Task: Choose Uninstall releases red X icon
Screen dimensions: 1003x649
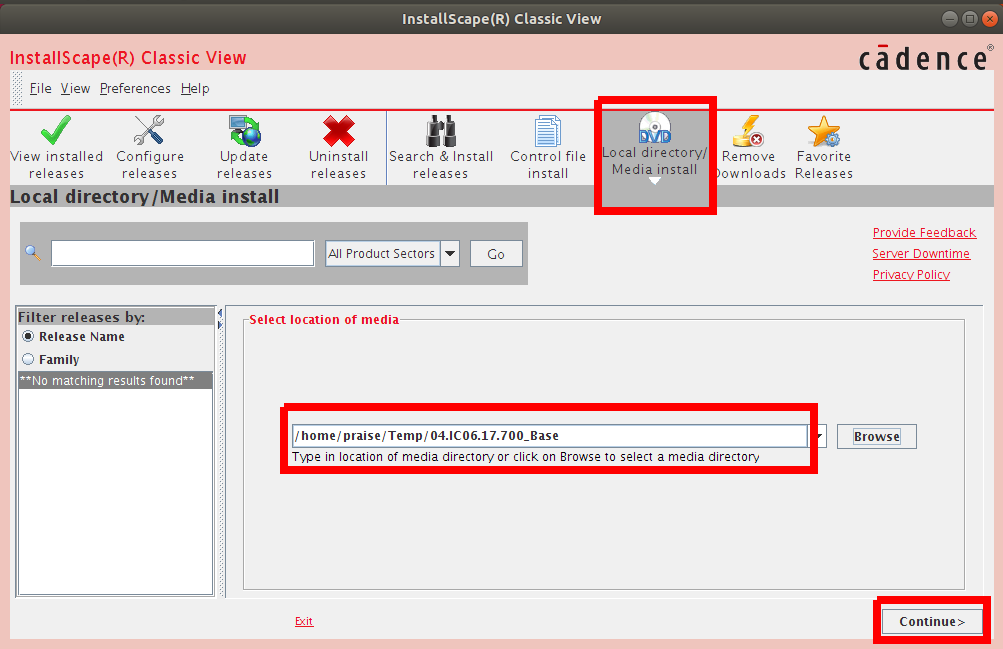Action: click(338, 131)
